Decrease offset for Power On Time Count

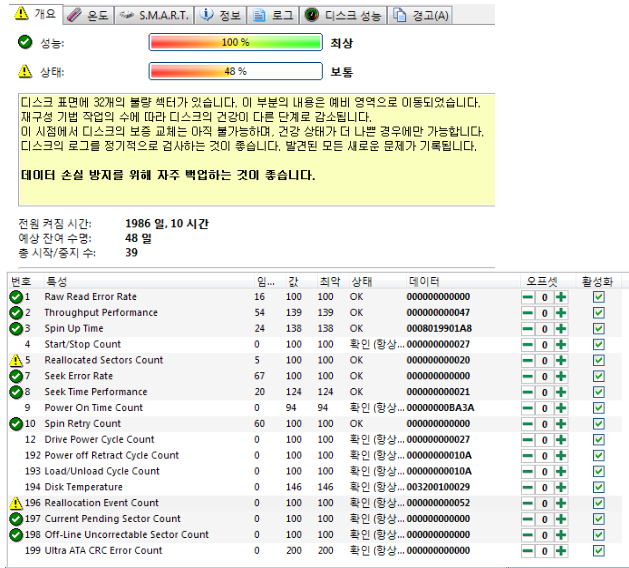[528, 408]
